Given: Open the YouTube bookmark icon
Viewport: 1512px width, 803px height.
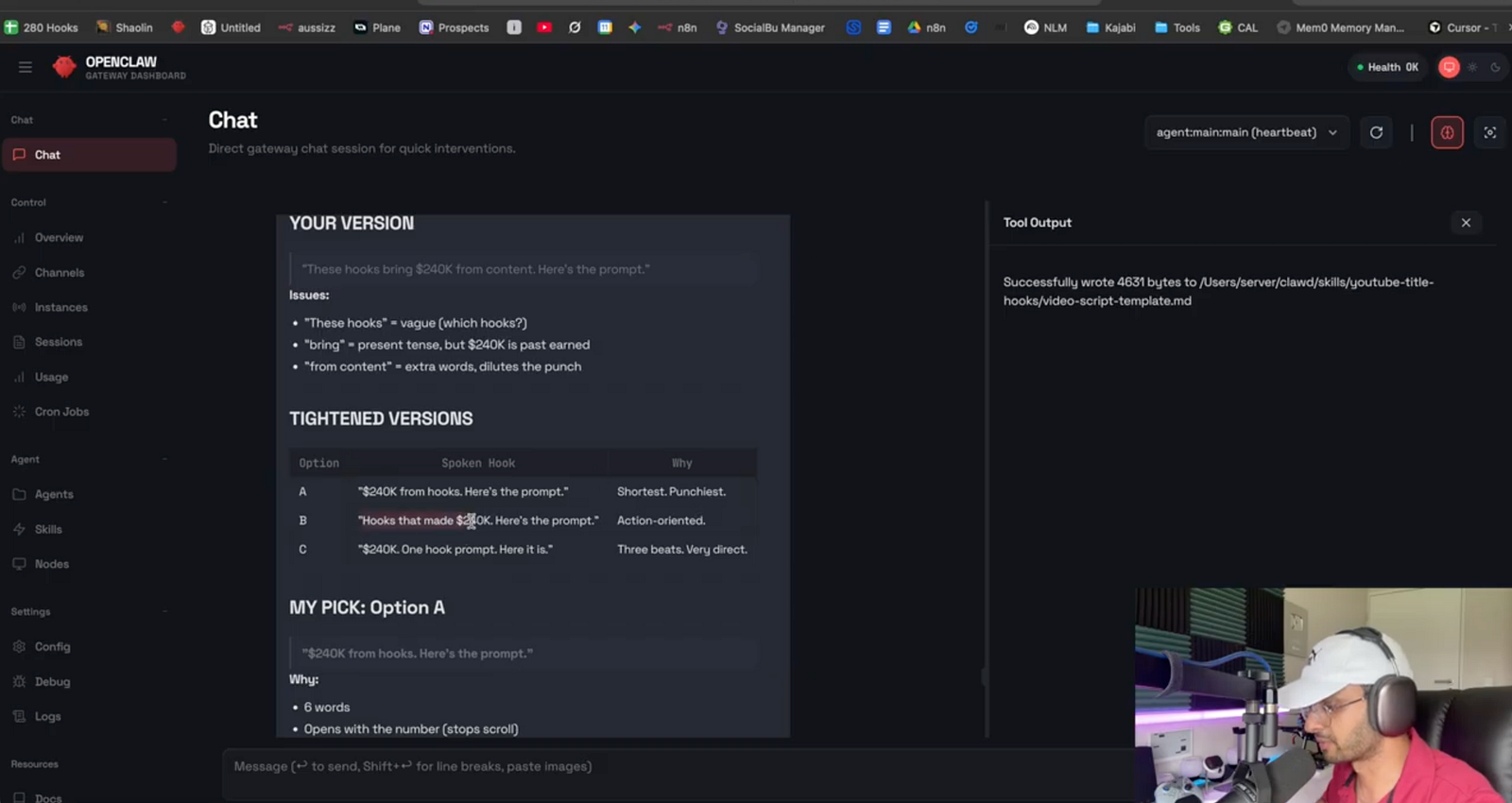Looking at the screenshot, I should (x=544, y=27).
